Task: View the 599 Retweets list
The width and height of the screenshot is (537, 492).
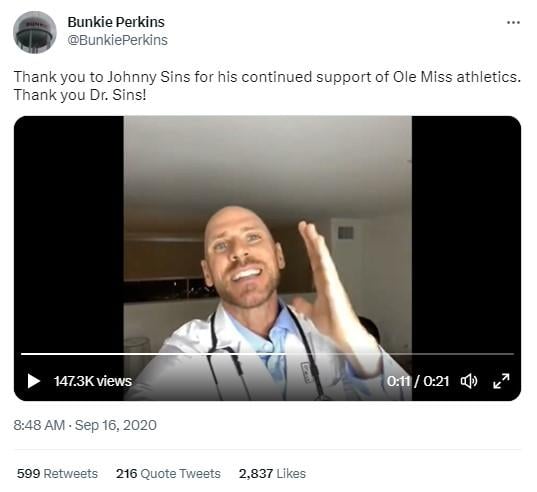Action: pyautogui.click(x=57, y=474)
